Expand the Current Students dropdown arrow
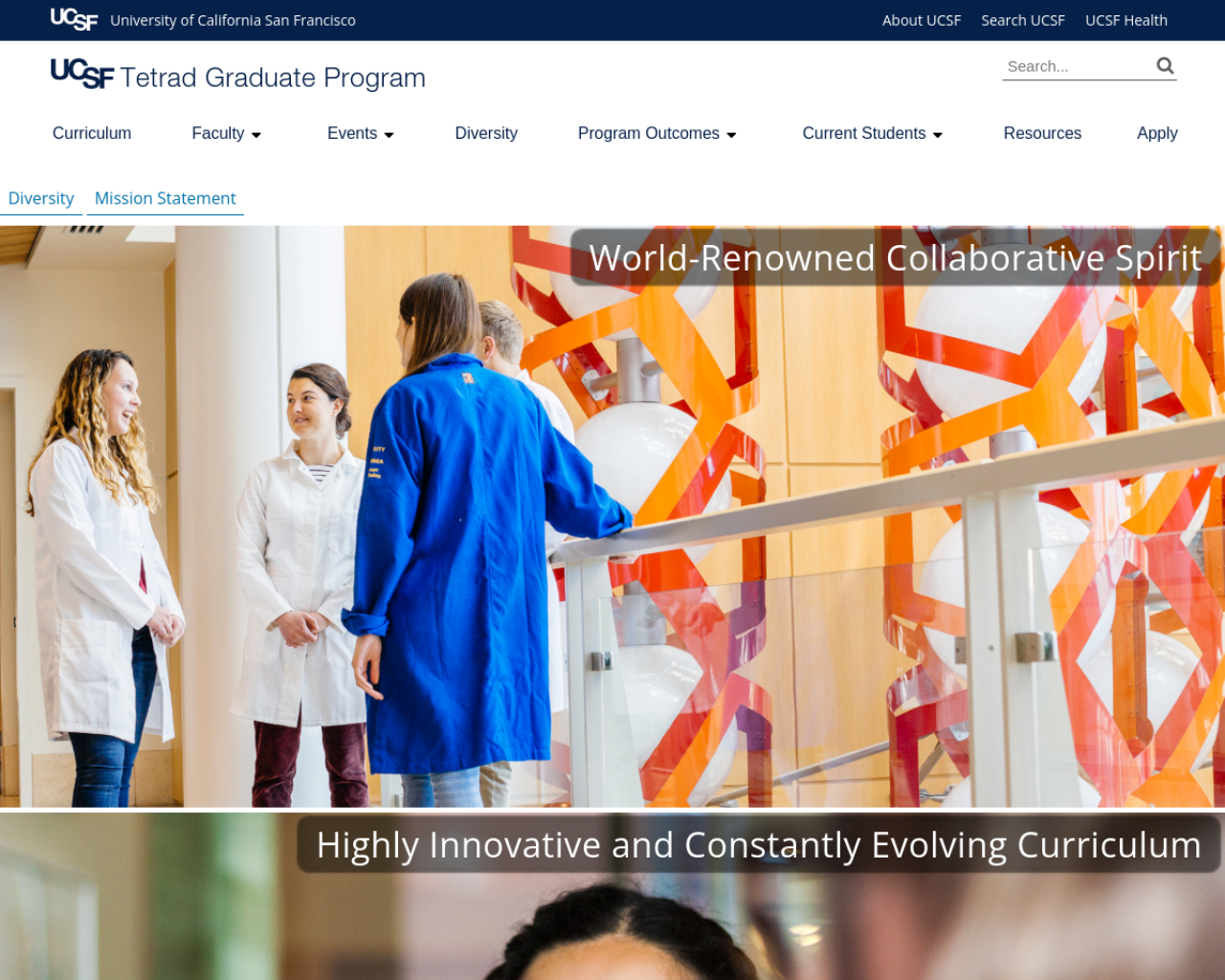Viewport: 1225px width, 980px height. coord(938,135)
